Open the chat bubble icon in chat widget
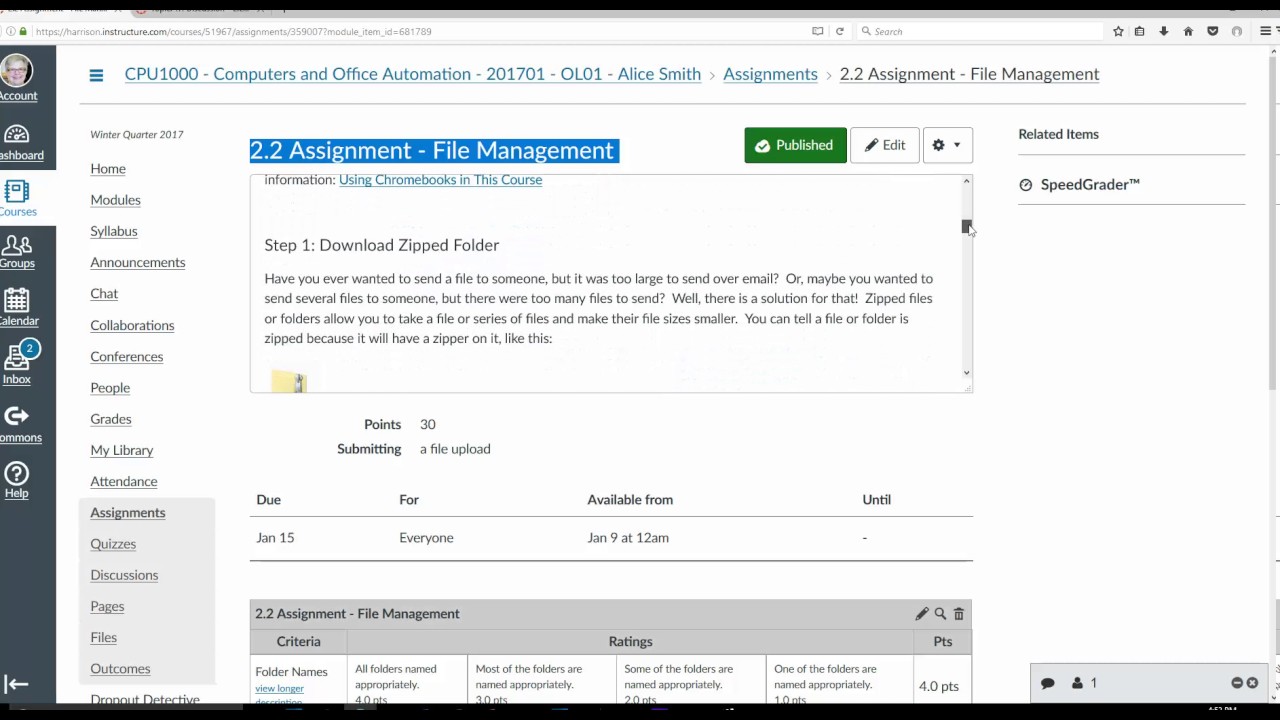This screenshot has height=720, width=1280. pyautogui.click(x=1047, y=683)
